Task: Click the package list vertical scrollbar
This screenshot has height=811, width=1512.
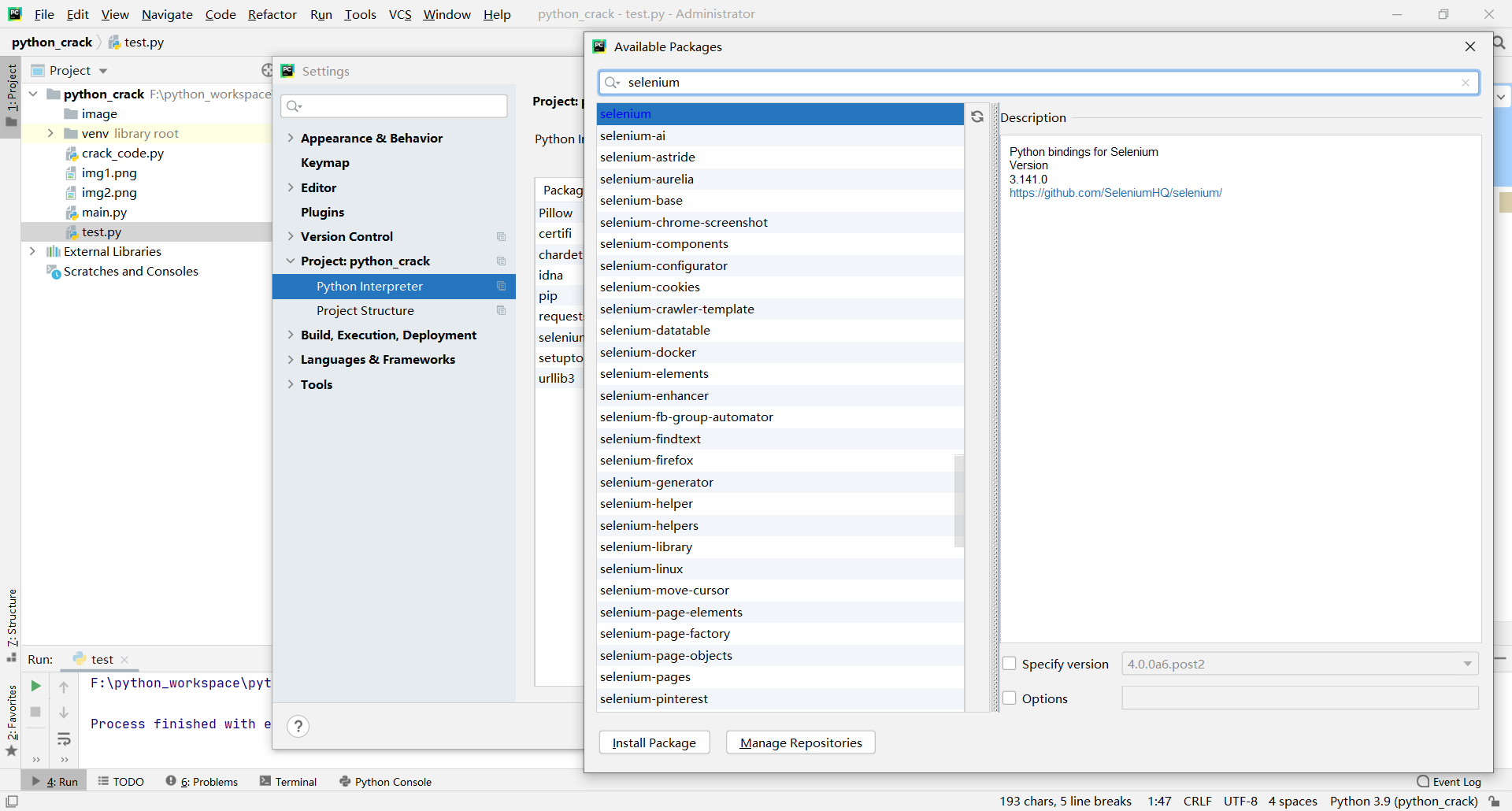Action: (958, 500)
